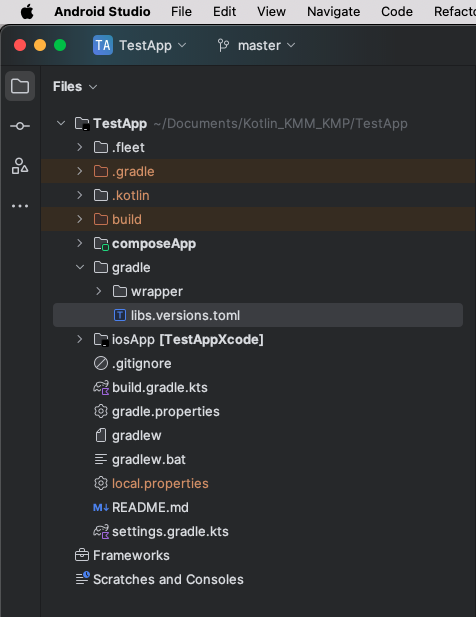Click the ~/Documents/Kotlin_KMM_KMP/TestApp path text
The width and height of the screenshot is (476, 617).
pos(280,124)
